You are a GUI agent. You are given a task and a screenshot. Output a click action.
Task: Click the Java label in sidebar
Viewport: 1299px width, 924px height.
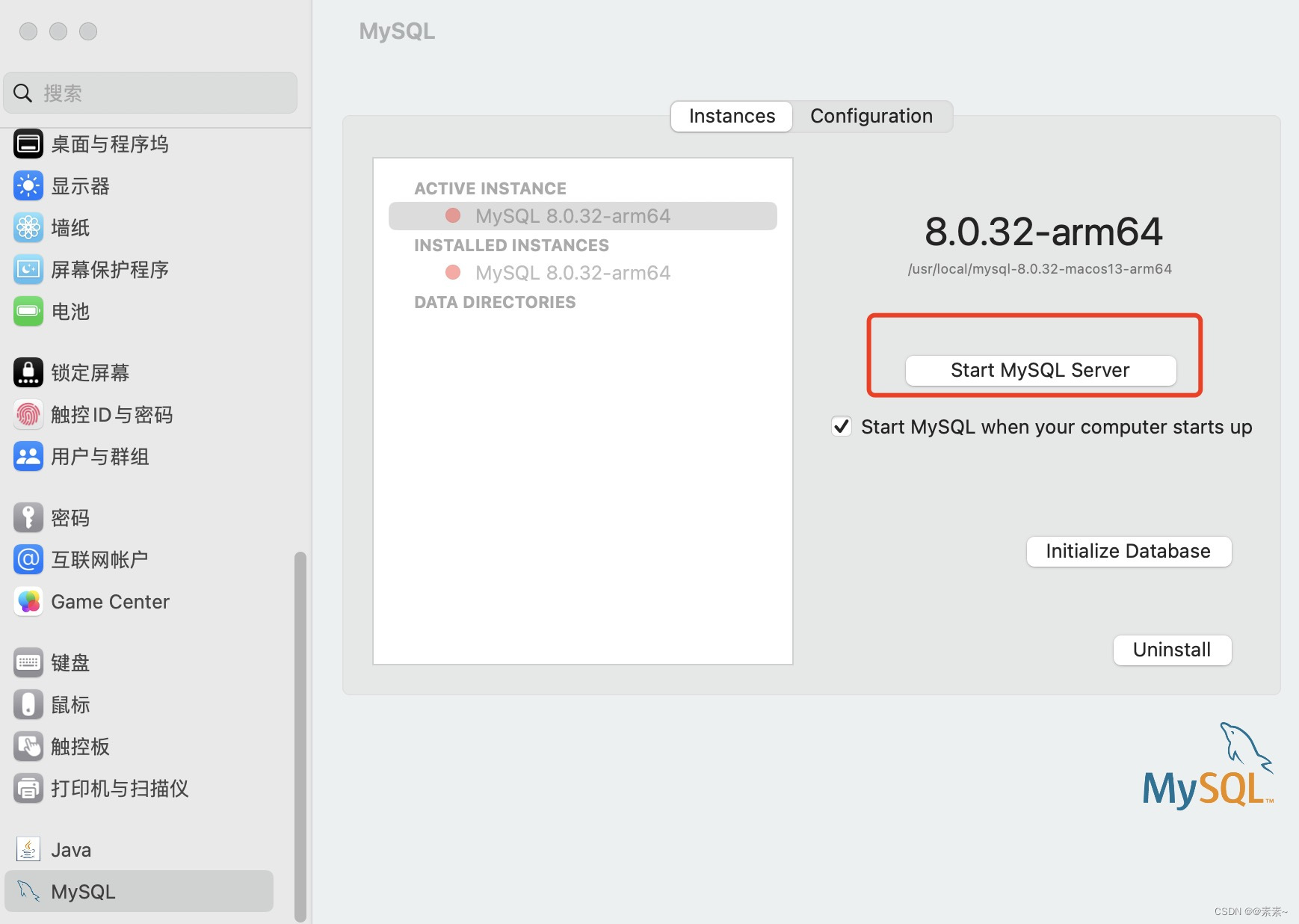pyautogui.click(x=71, y=850)
